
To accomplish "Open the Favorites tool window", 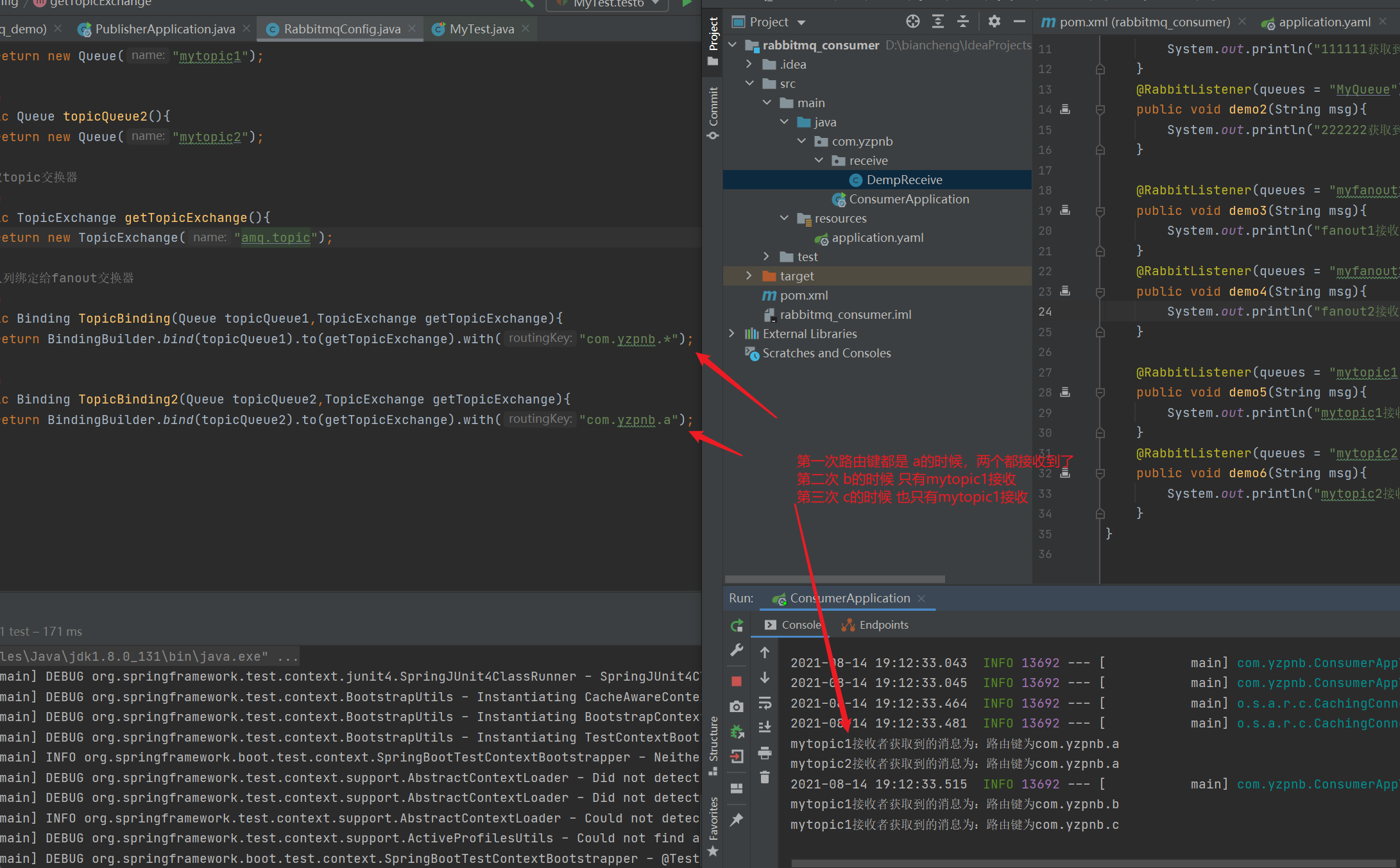I will click(x=713, y=827).
